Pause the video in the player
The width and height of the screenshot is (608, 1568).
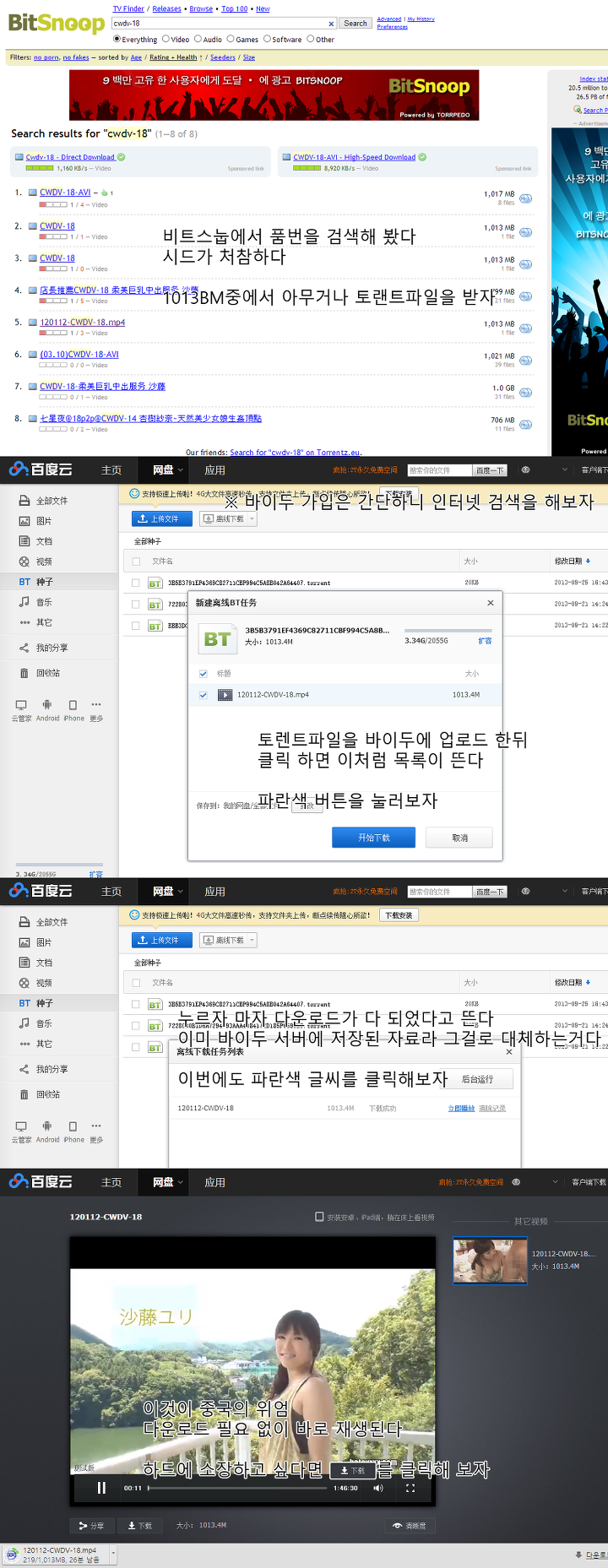coord(101,1488)
